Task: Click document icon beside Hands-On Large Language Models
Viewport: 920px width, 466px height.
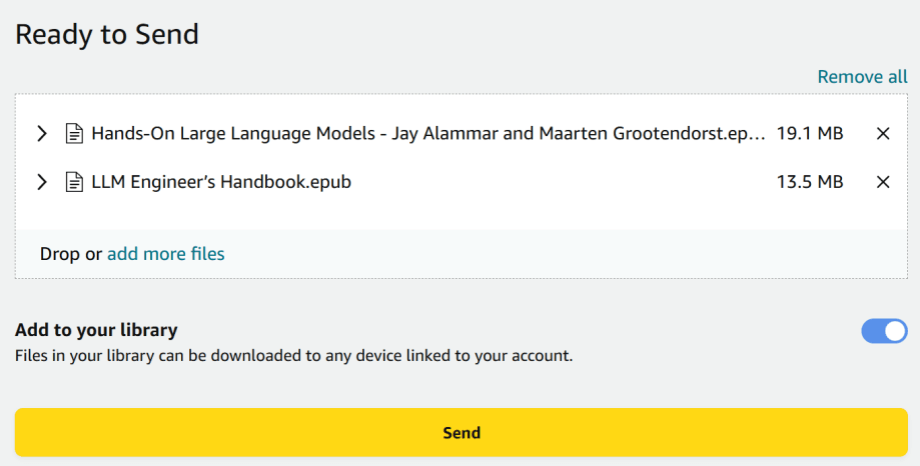Action: click(74, 134)
